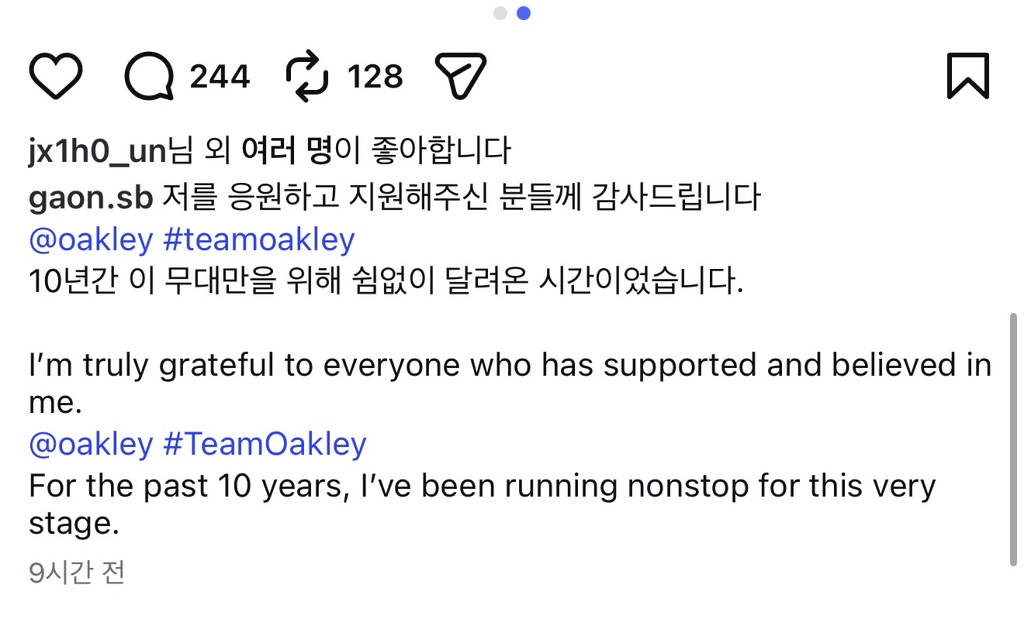This screenshot has height=626, width=1024.
Task: Open the gaon.sb profile from the caption
Action: [90, 197]
